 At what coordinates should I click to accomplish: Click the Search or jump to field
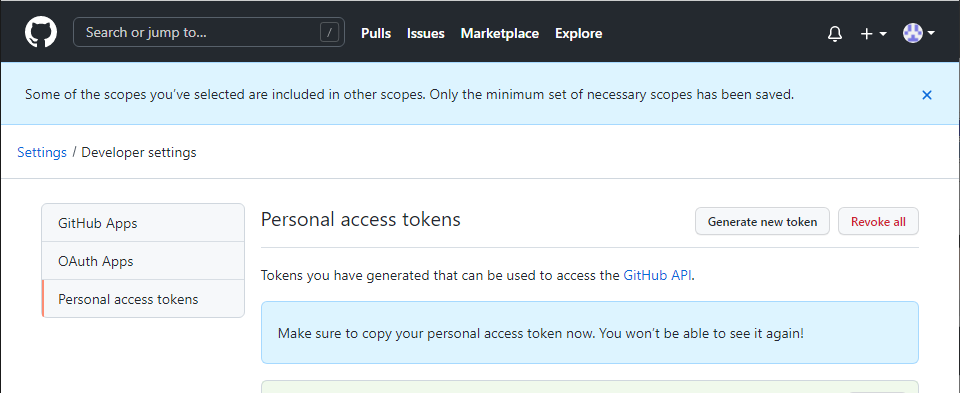[x=209, y=32]
